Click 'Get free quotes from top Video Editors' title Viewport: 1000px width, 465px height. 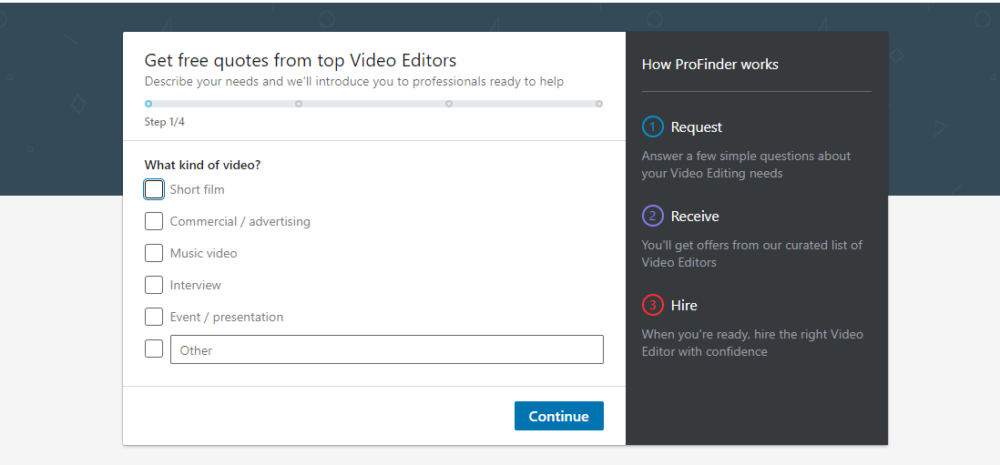click(x=300, y=61)
